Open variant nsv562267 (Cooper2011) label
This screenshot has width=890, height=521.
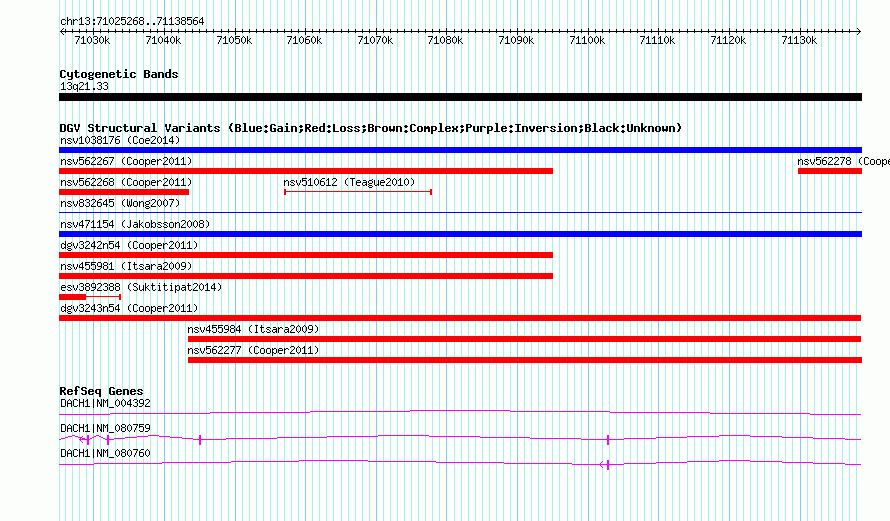pyautogui.click(x=126, y=161)
